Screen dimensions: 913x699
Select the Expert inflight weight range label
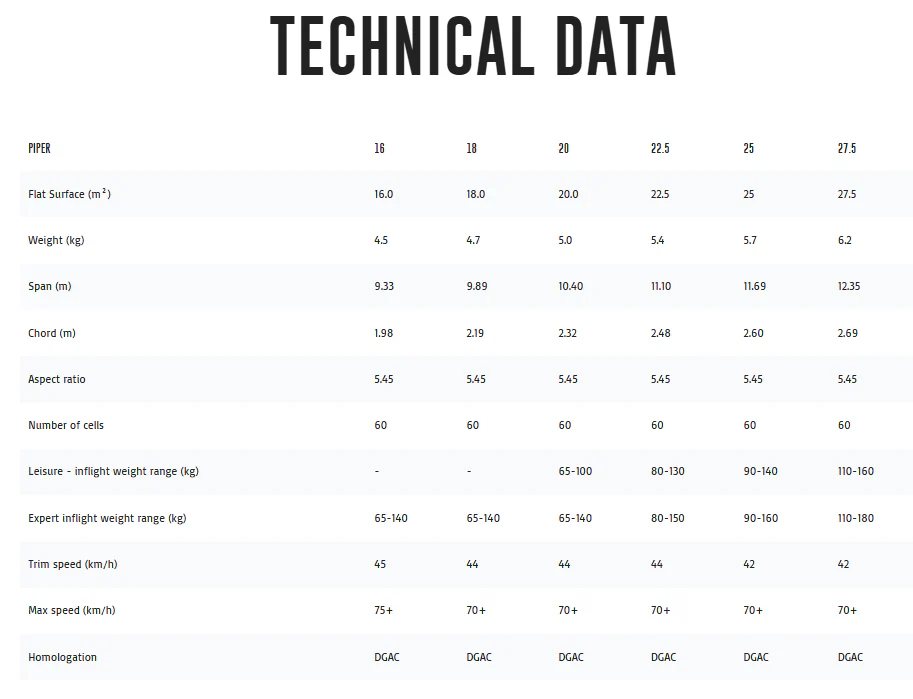[x=107, y=518]
